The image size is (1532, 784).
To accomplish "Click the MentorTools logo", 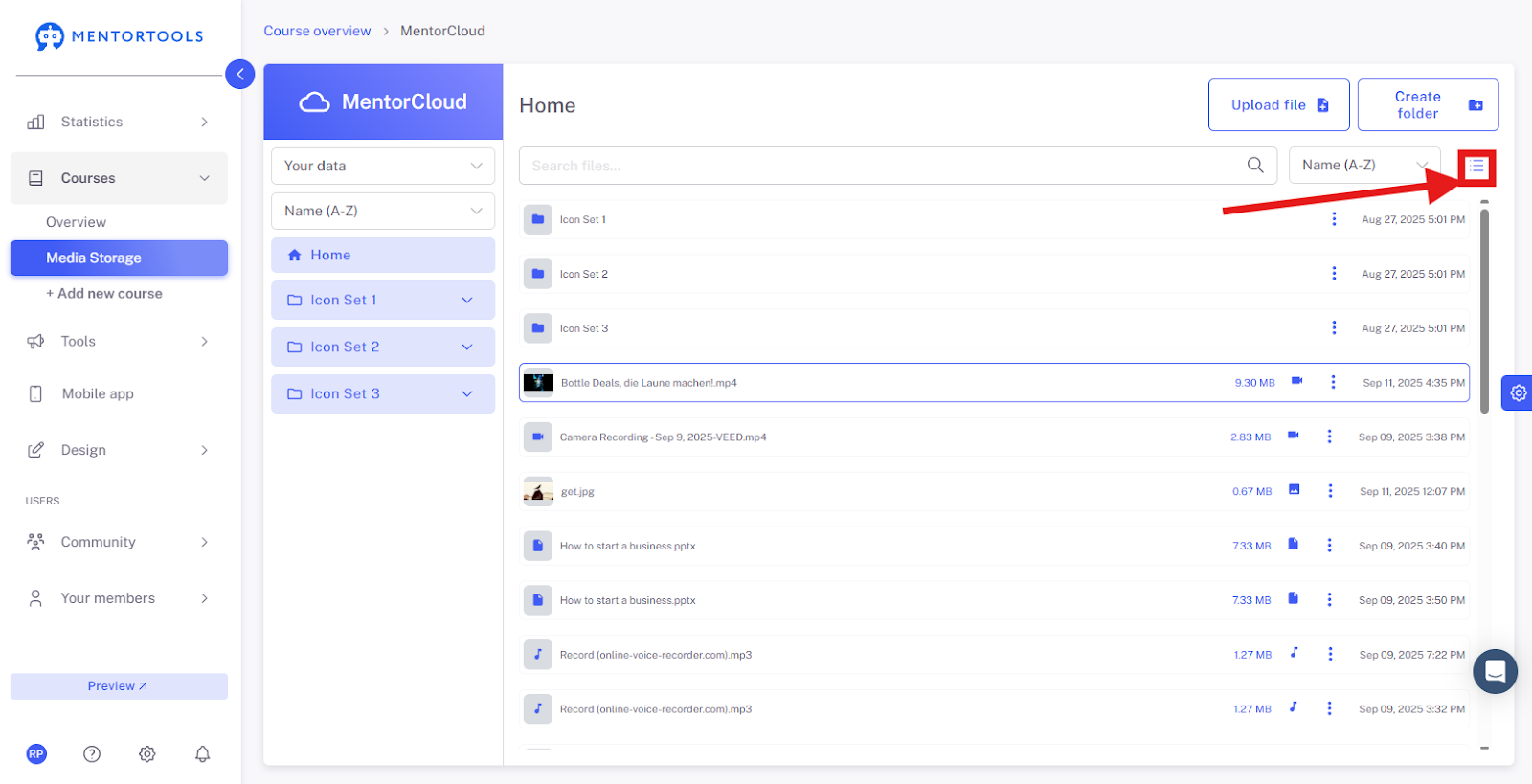I will coord(120,36).
